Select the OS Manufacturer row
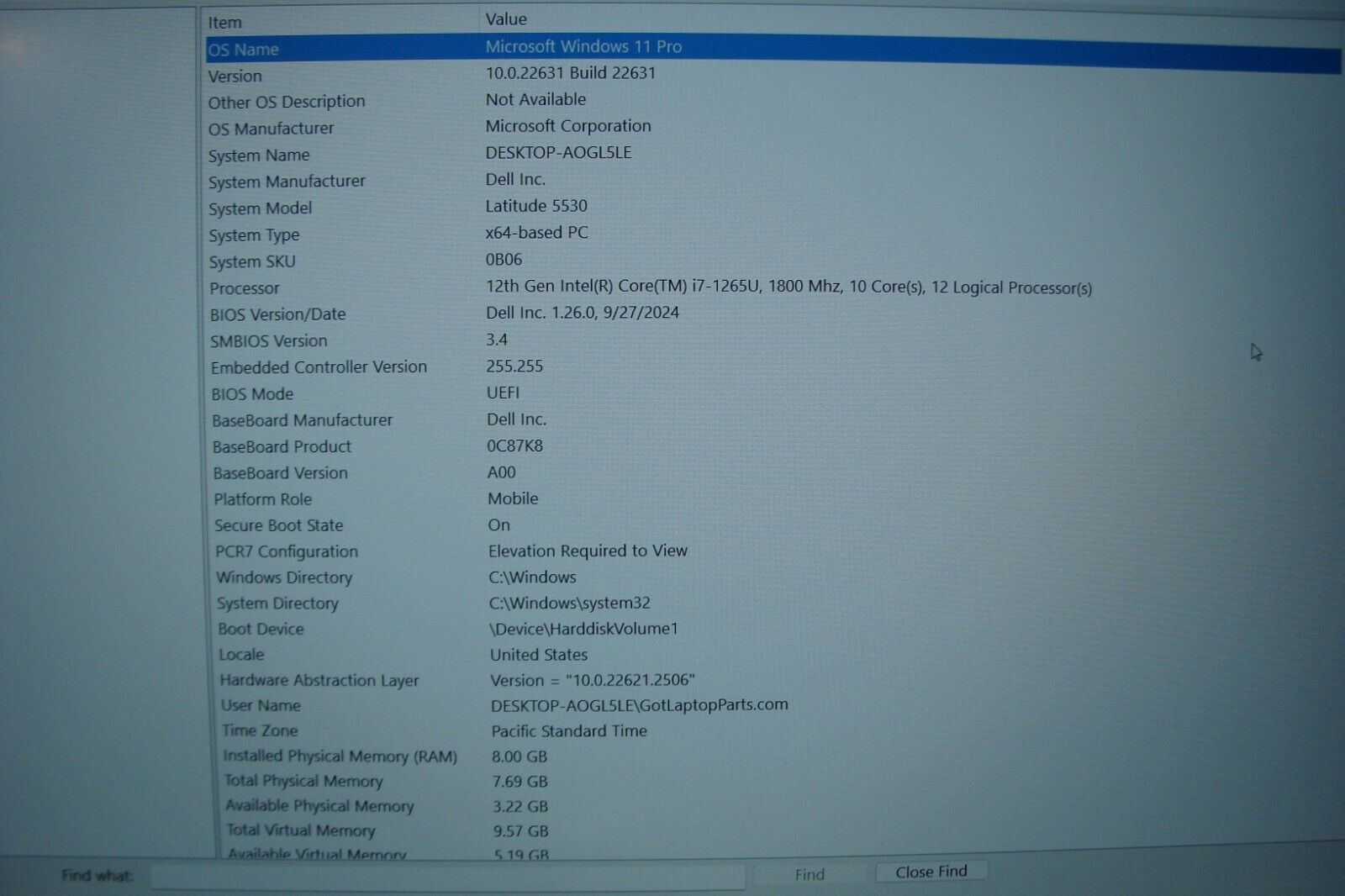The width and height of the screenshot is (1345, 896). point(773,128)
